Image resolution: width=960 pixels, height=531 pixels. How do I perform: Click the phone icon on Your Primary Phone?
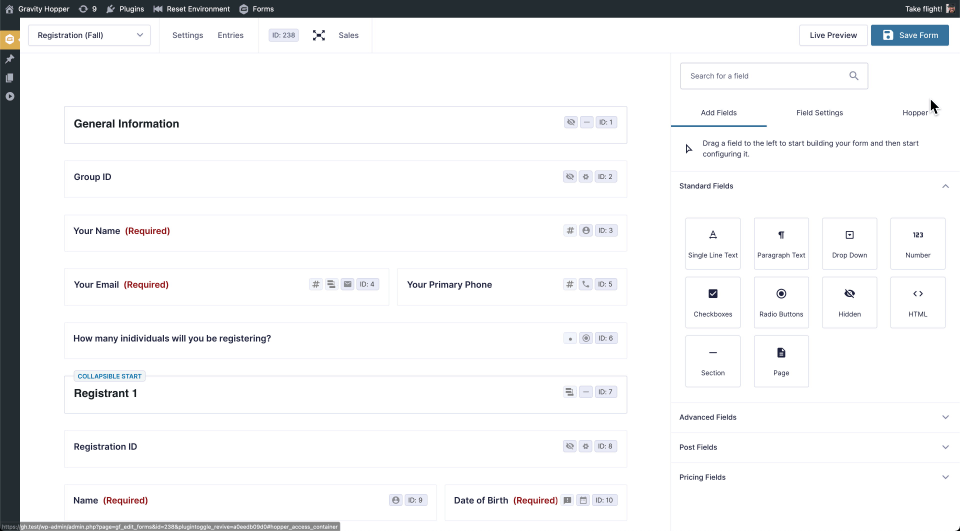[x=586, y=284]
